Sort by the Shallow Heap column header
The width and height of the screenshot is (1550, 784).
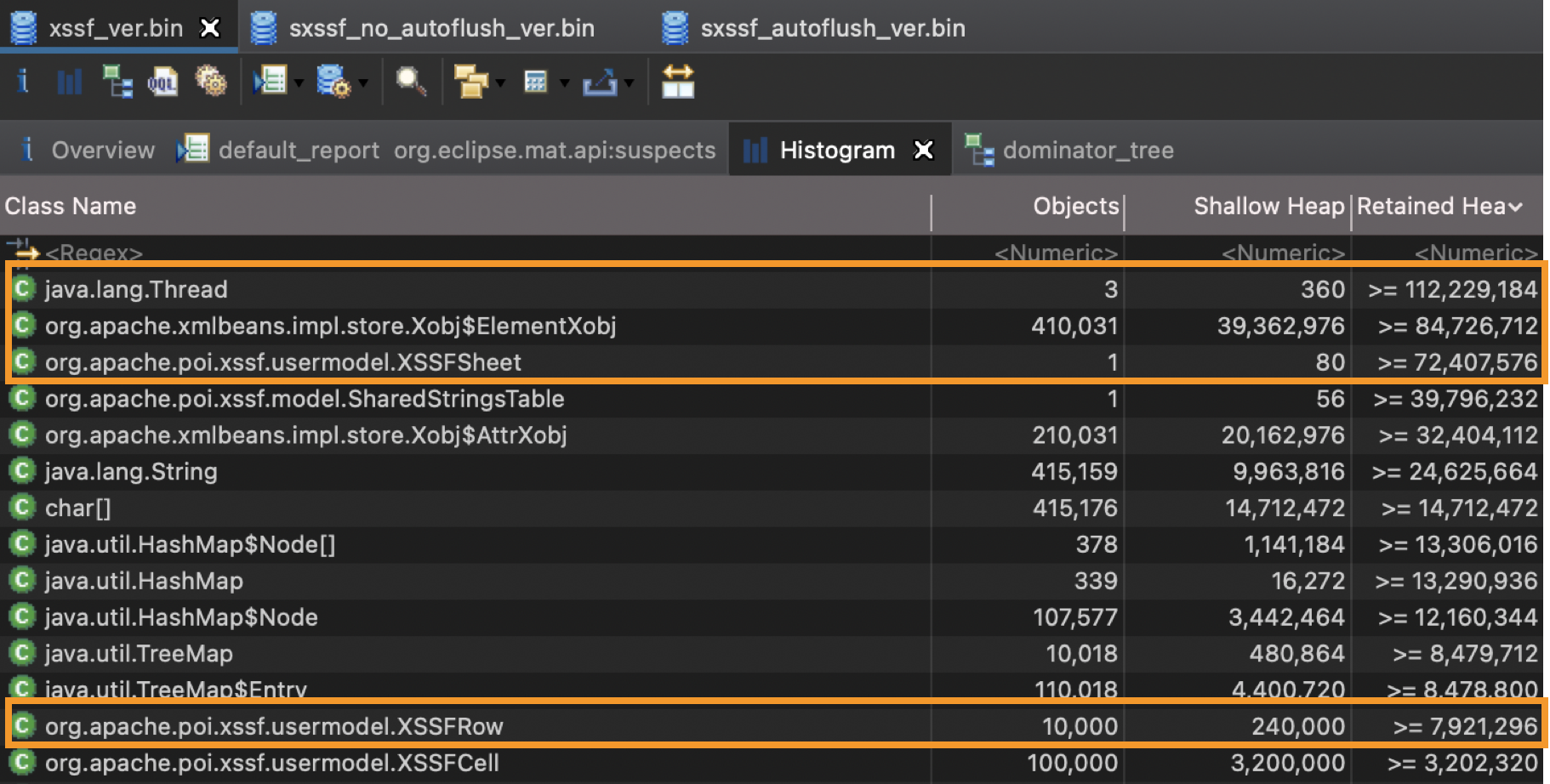point(1238,207)
